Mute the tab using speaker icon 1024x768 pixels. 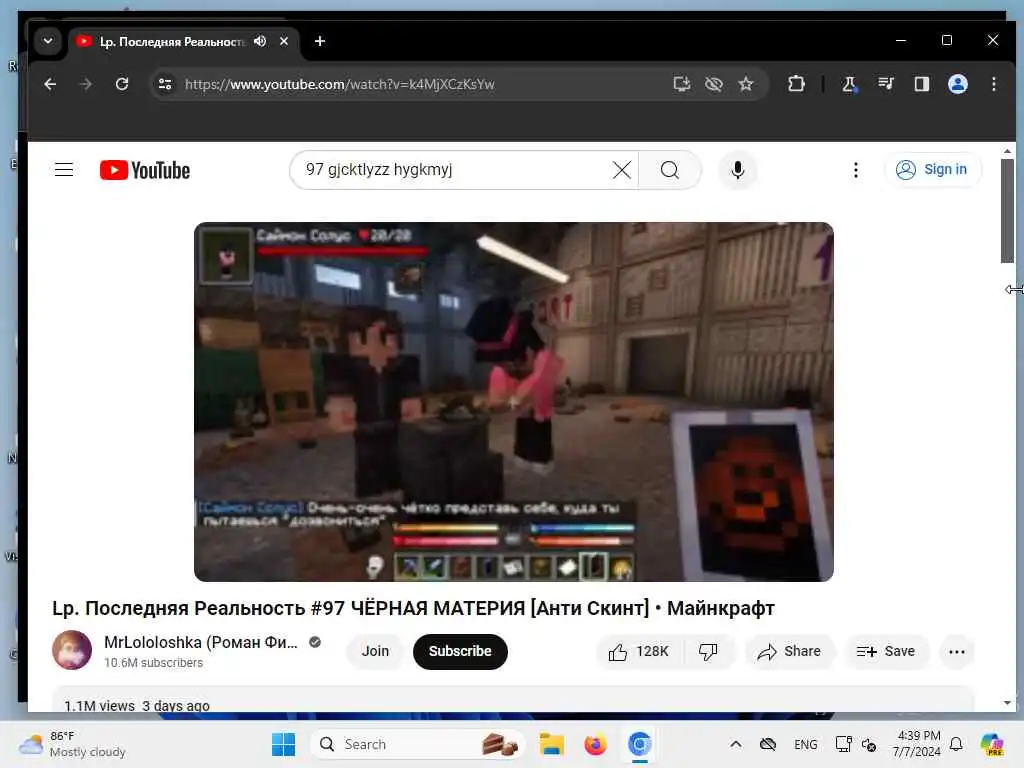point(260,41)
